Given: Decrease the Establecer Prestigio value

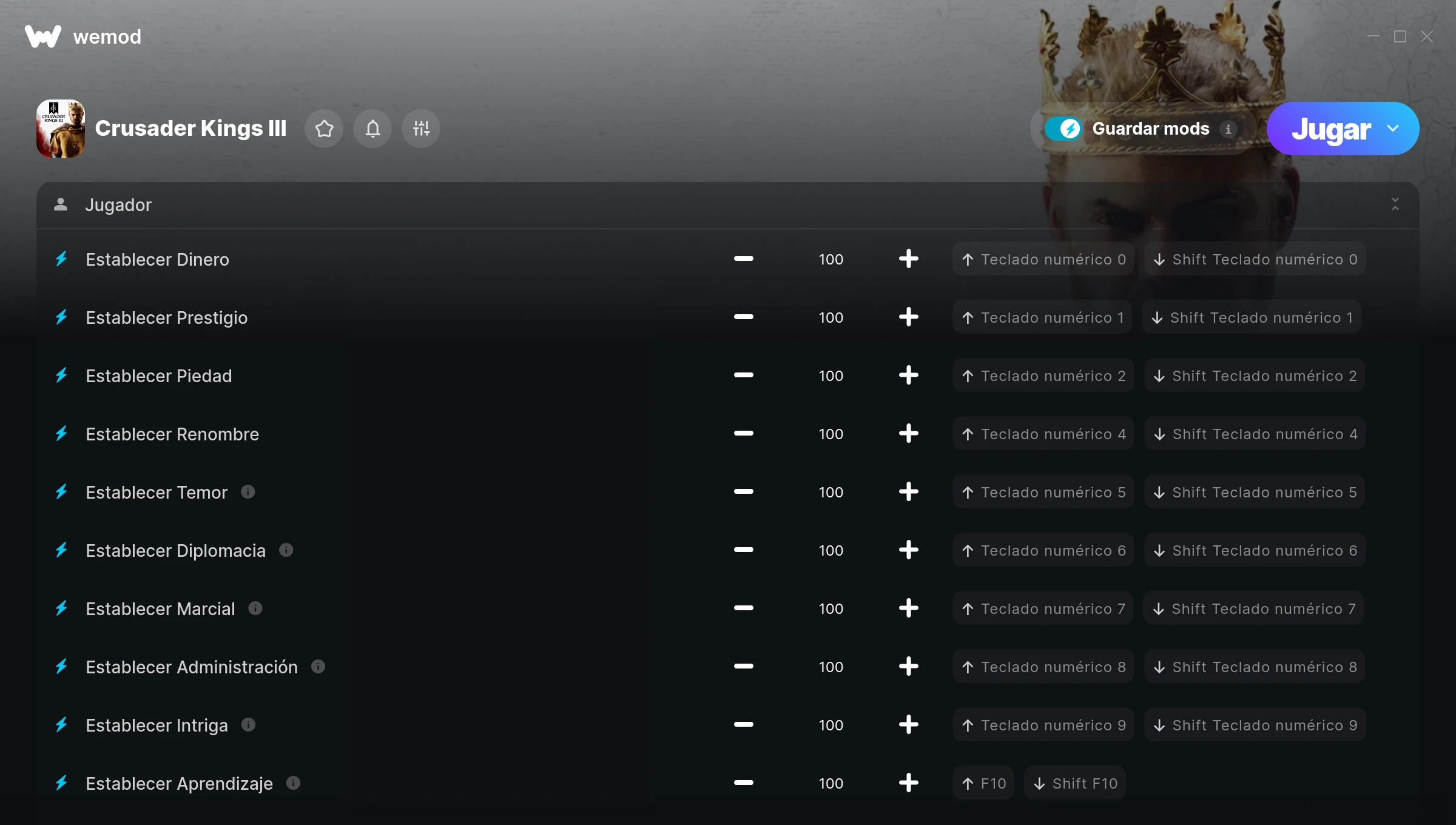Looking at the screenshot, I should [744, 317].
